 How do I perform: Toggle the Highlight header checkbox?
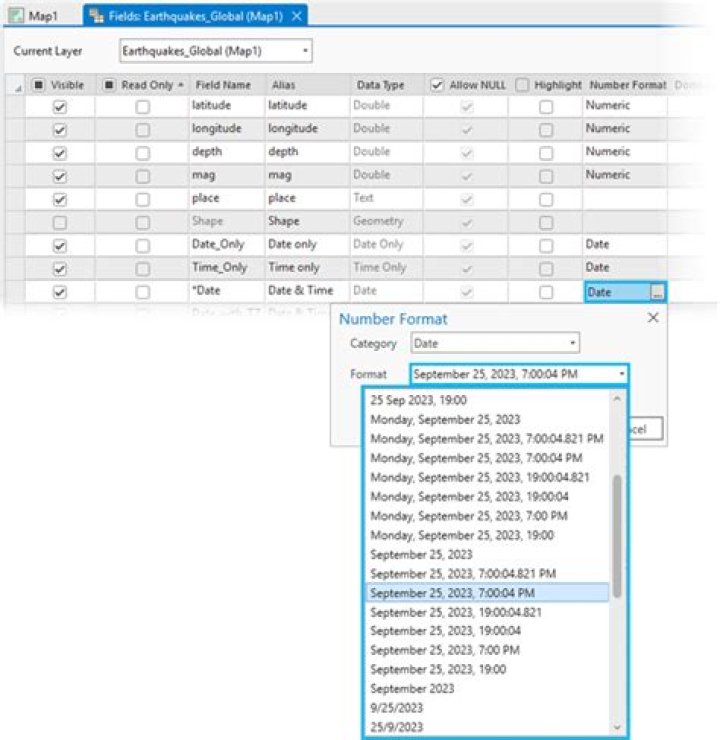[522, 85]
